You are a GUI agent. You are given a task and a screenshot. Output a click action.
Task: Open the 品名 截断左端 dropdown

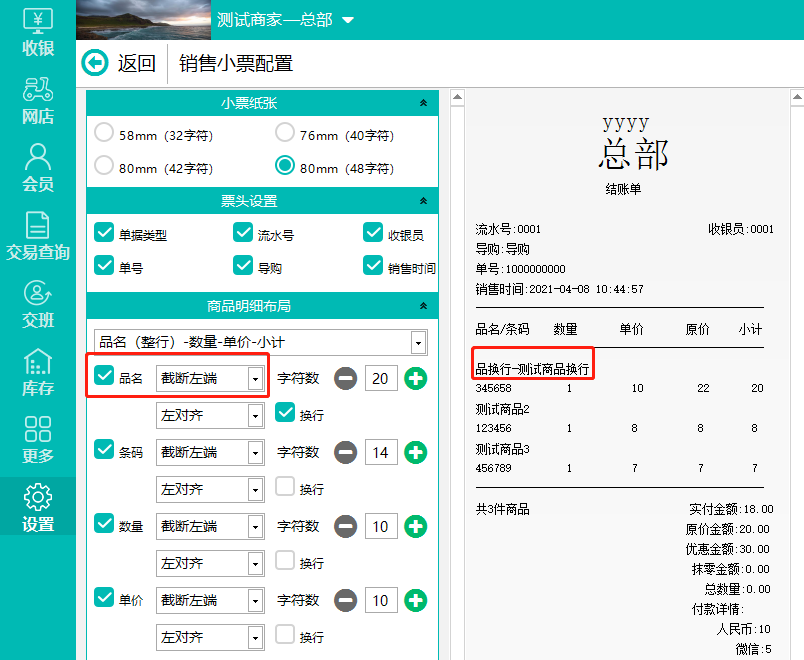255,378
